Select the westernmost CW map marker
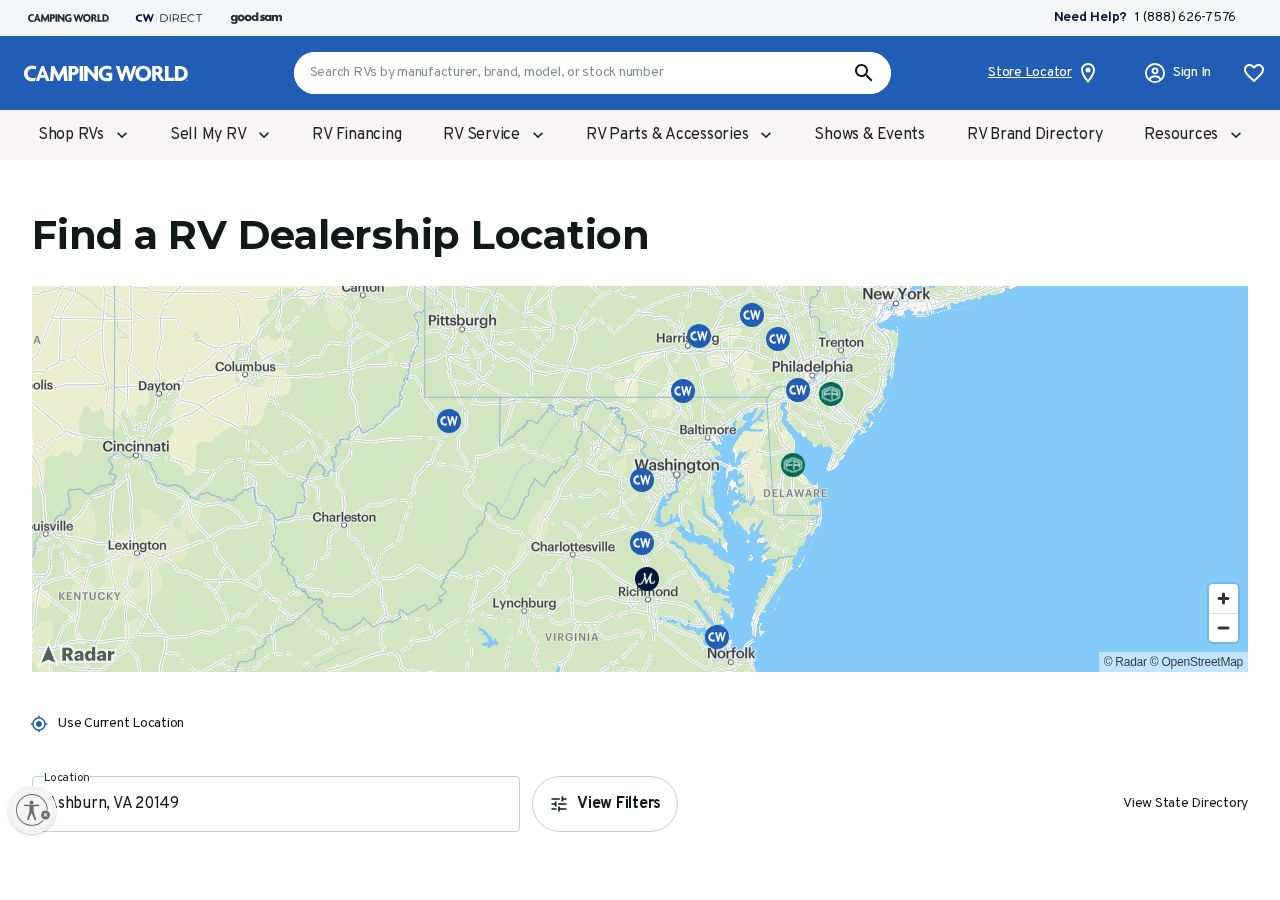 click(449, 421)
